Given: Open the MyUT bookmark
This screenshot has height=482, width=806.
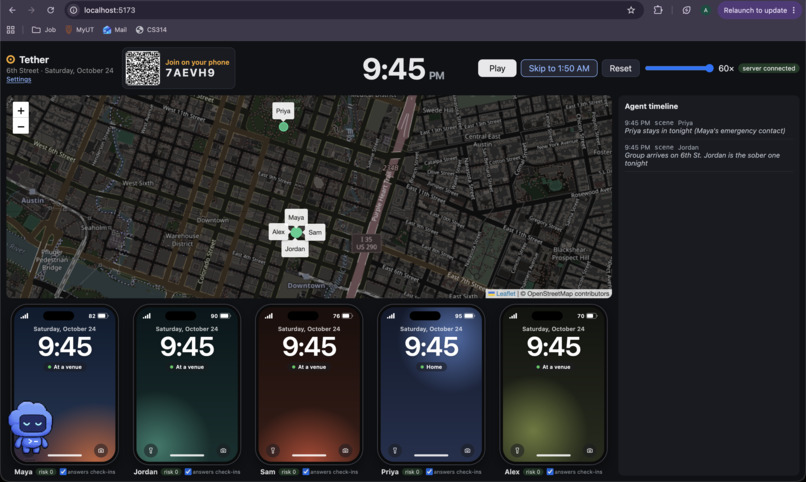Looking at the screenshot, I should [80, 30].
